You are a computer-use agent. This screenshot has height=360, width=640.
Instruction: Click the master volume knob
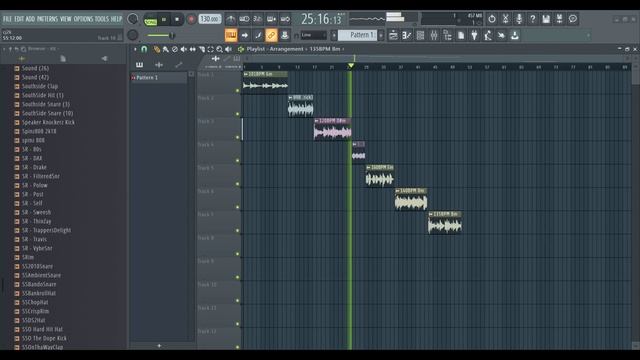tap(133, 19)
